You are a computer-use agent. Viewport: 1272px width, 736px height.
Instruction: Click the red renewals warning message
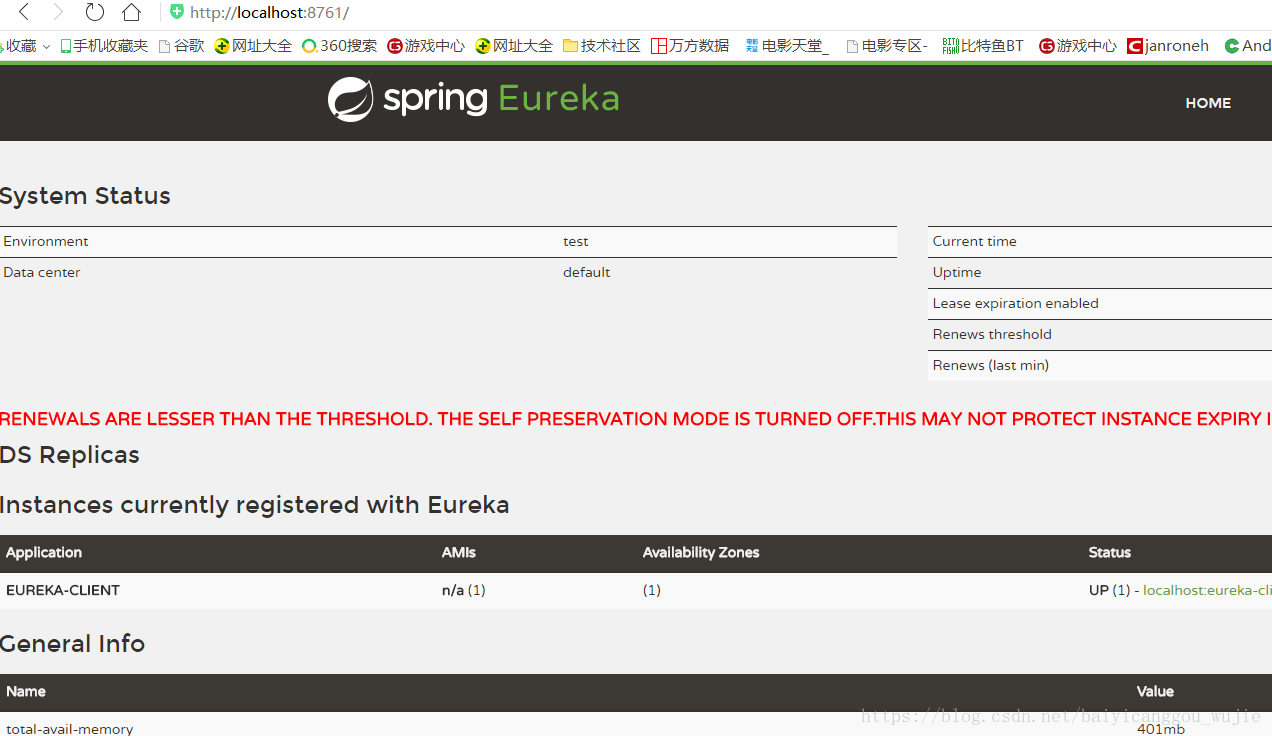point(636,419)
